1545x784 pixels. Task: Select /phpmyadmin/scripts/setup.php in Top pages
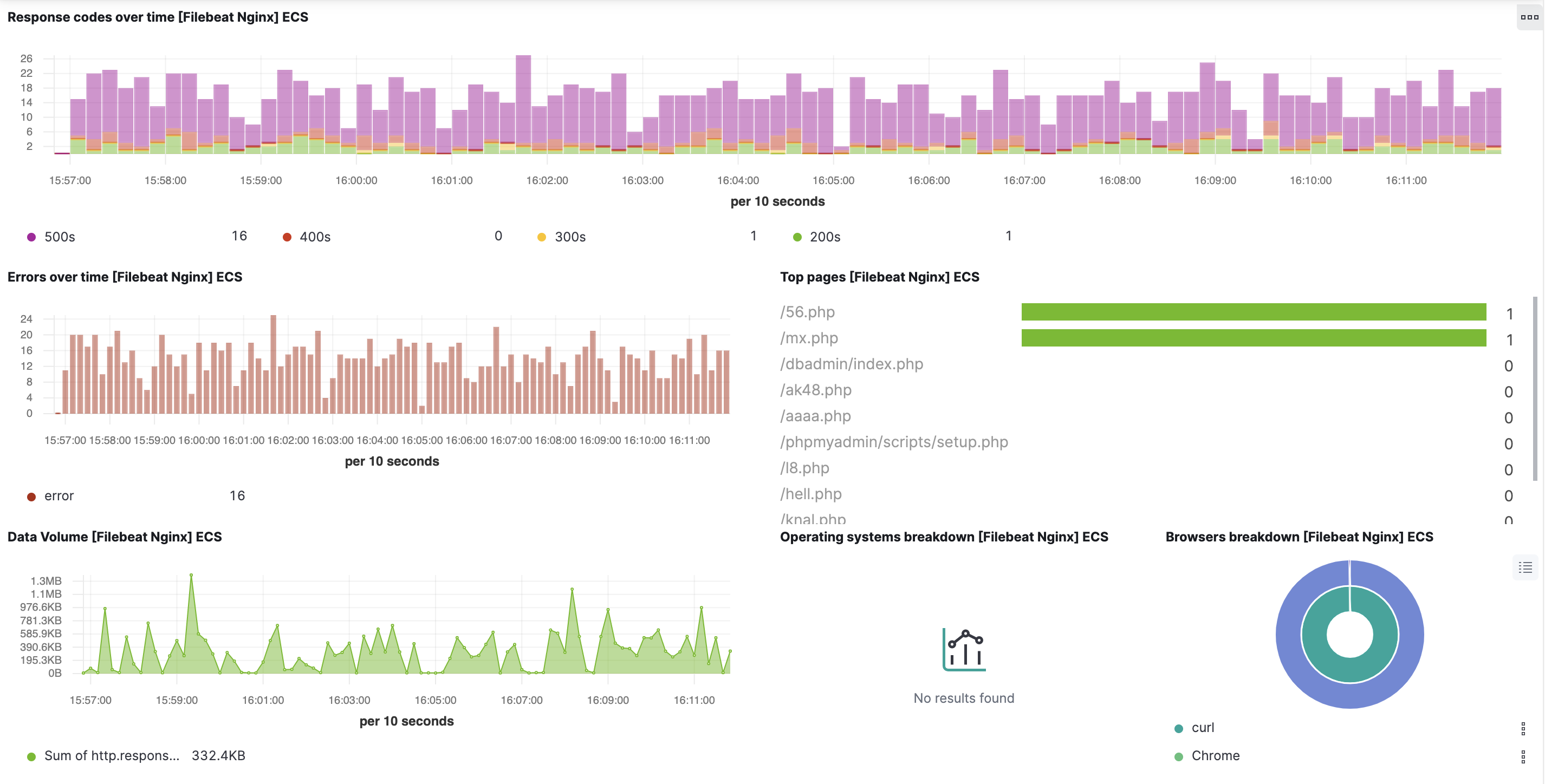pyautogui.click(x=894, y=442)
